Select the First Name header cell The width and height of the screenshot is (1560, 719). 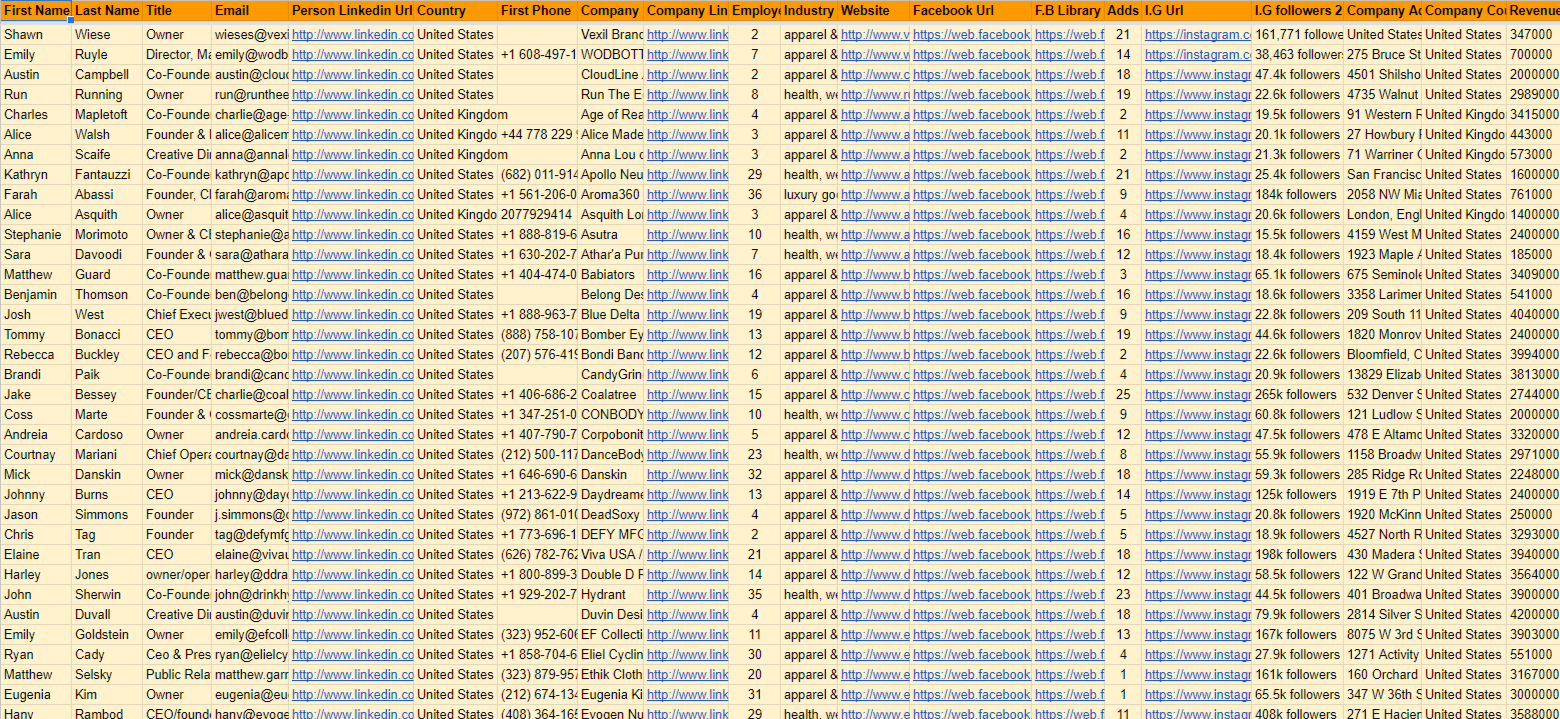36,11
